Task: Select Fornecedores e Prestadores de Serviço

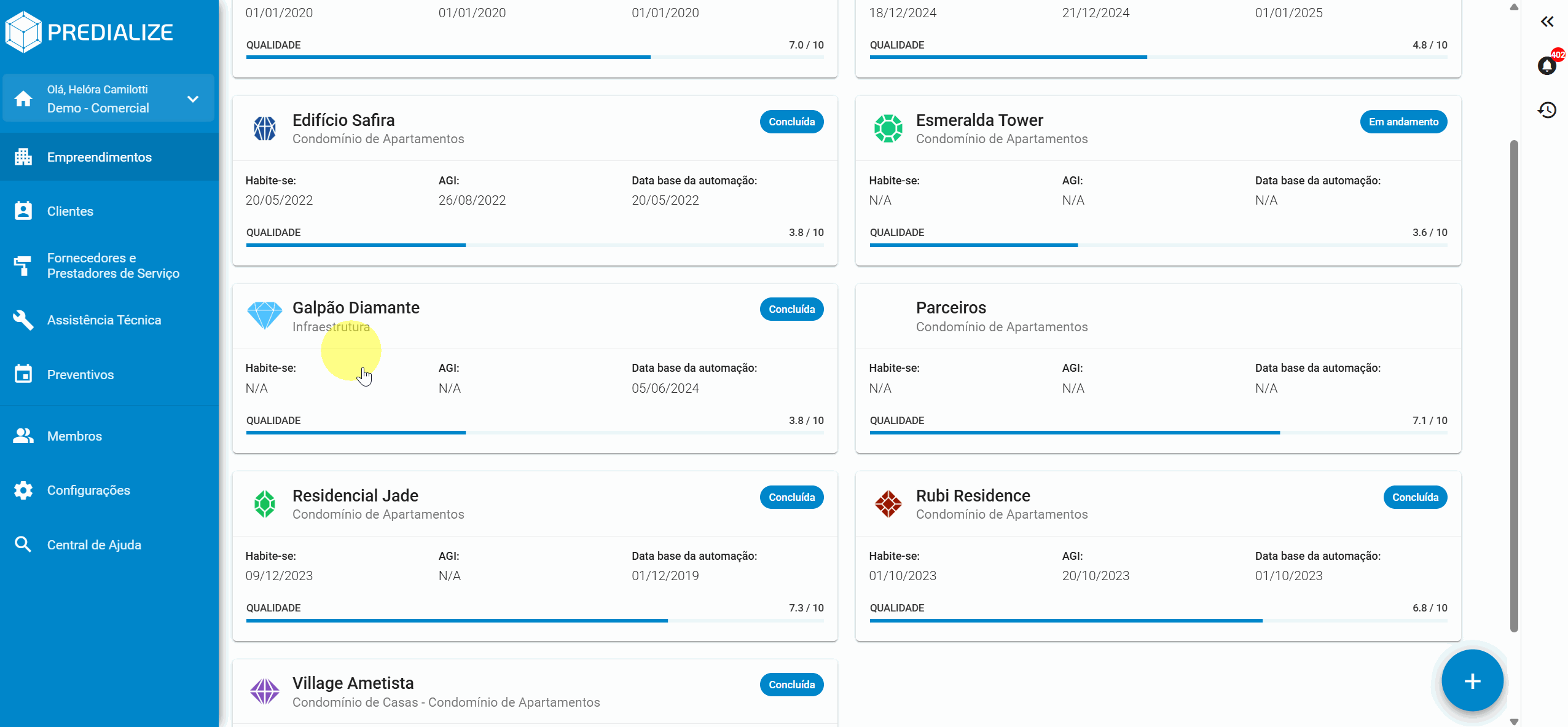Action: [113, 265]
